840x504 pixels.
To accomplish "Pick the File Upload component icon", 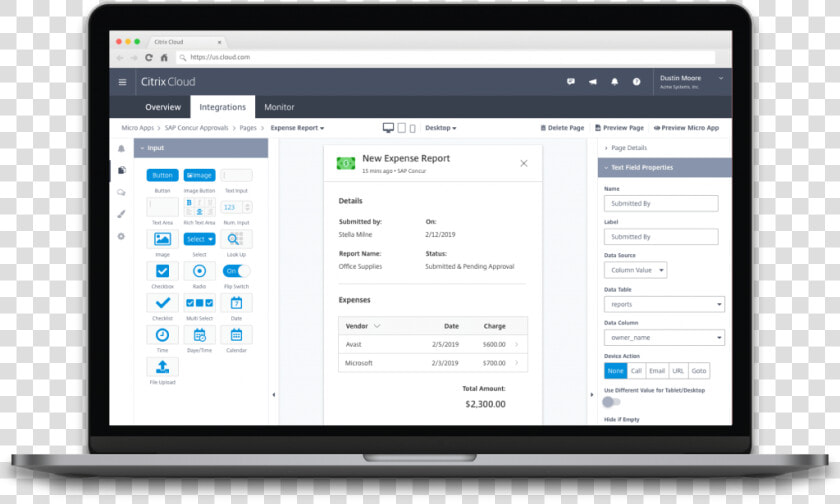I will point(162,367).
